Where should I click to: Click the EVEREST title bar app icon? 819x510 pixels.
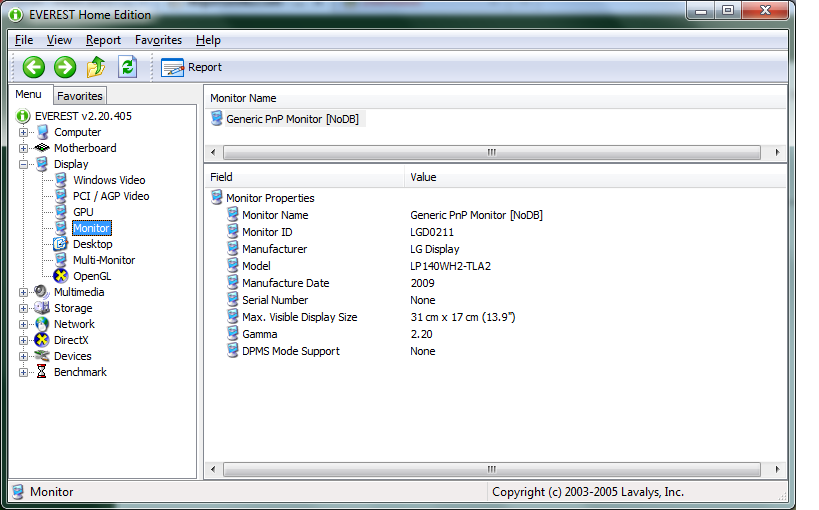click(16, 15)
